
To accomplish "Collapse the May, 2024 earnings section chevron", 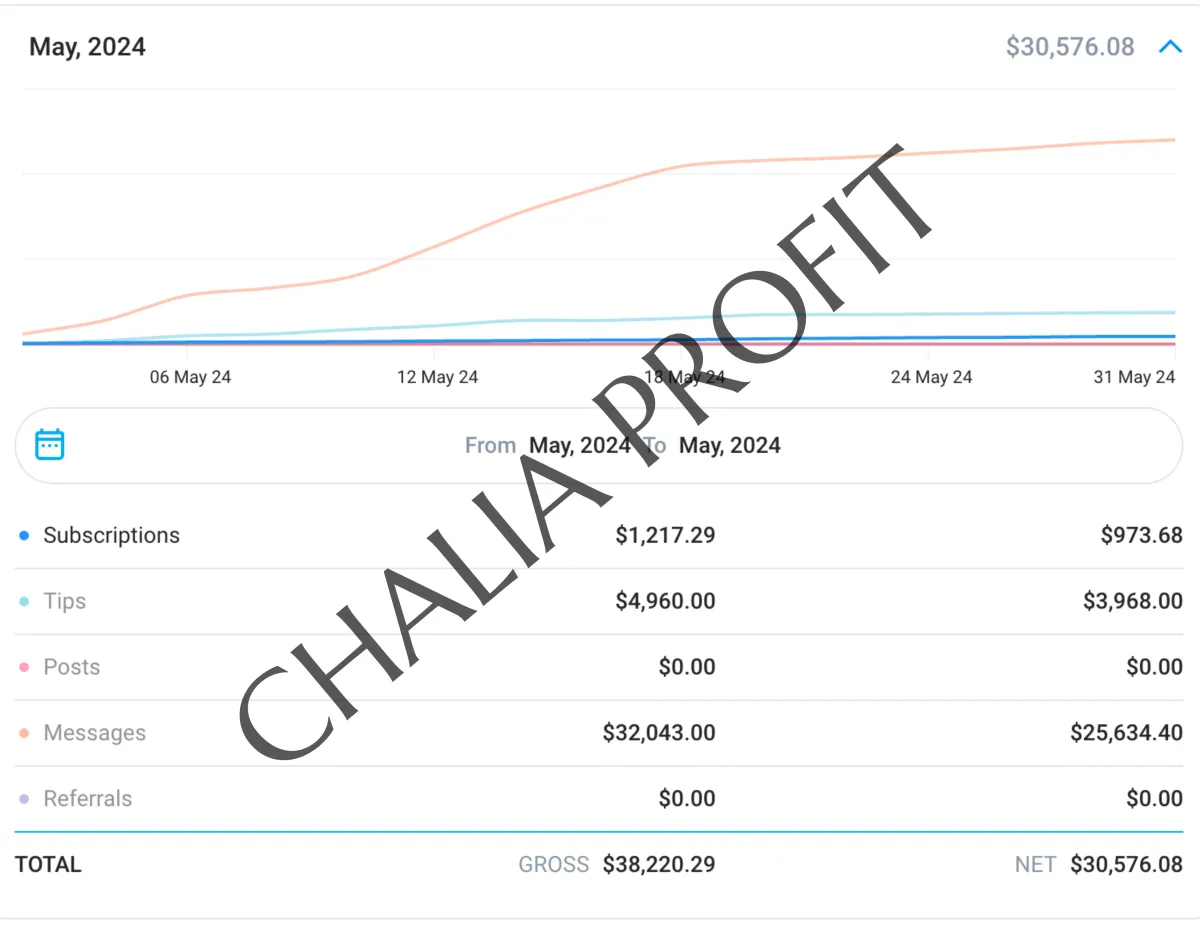I will (x=1170, y=46).
